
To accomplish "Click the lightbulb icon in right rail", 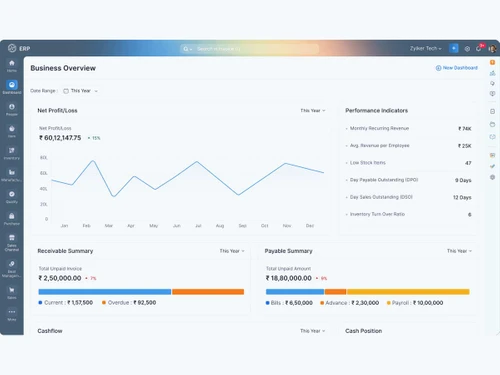I will [x=492, y=83].
